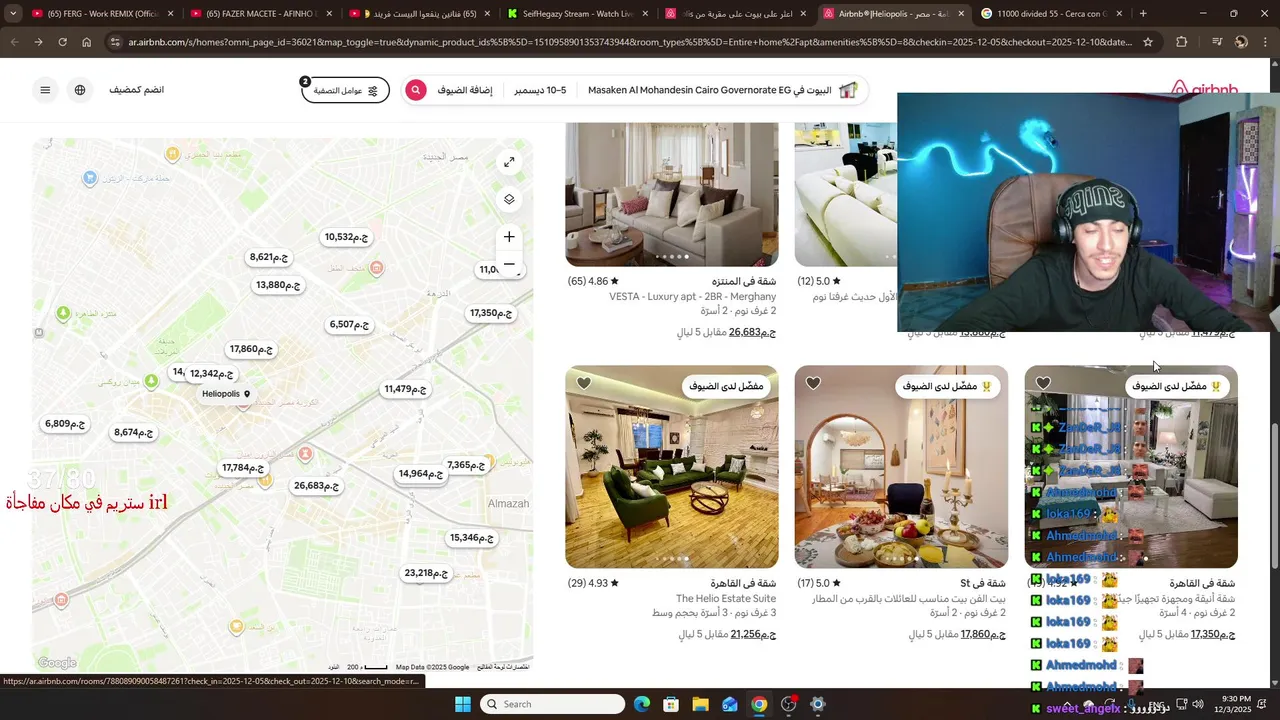Zoom in on the map
The image size is (1280, 720).
[x=509, y=237]
